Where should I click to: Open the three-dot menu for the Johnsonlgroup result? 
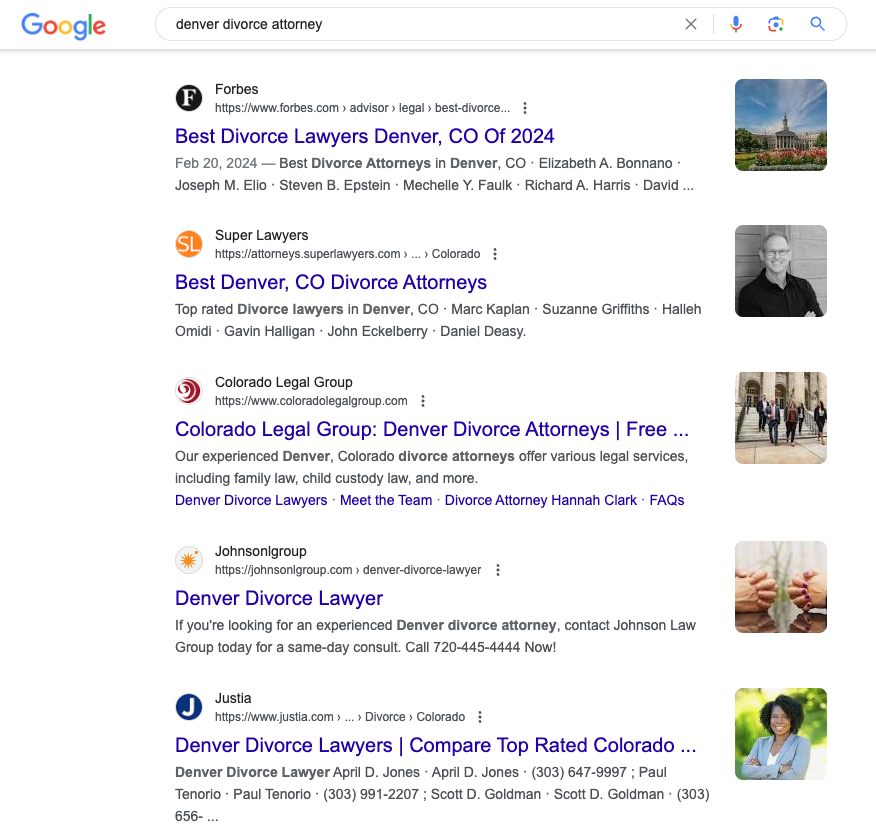(x=498, y=570)
